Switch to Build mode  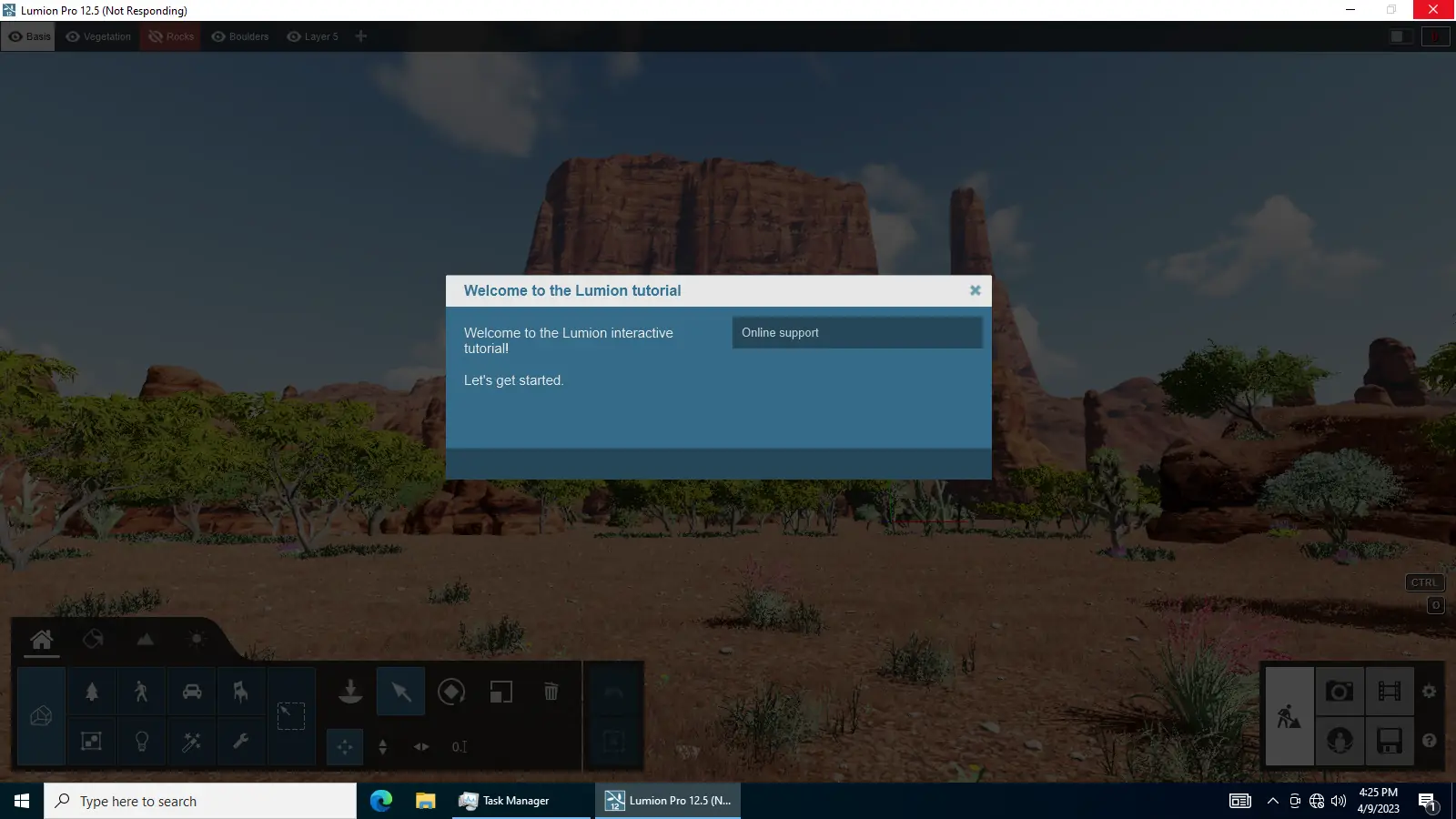pos(1289,716)
